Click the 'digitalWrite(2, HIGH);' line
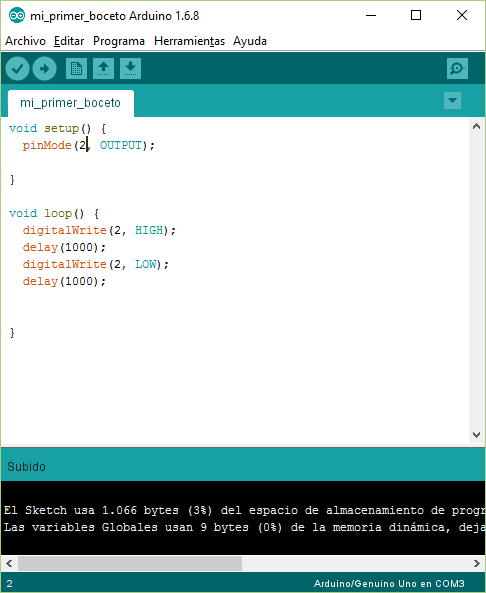 99,231
